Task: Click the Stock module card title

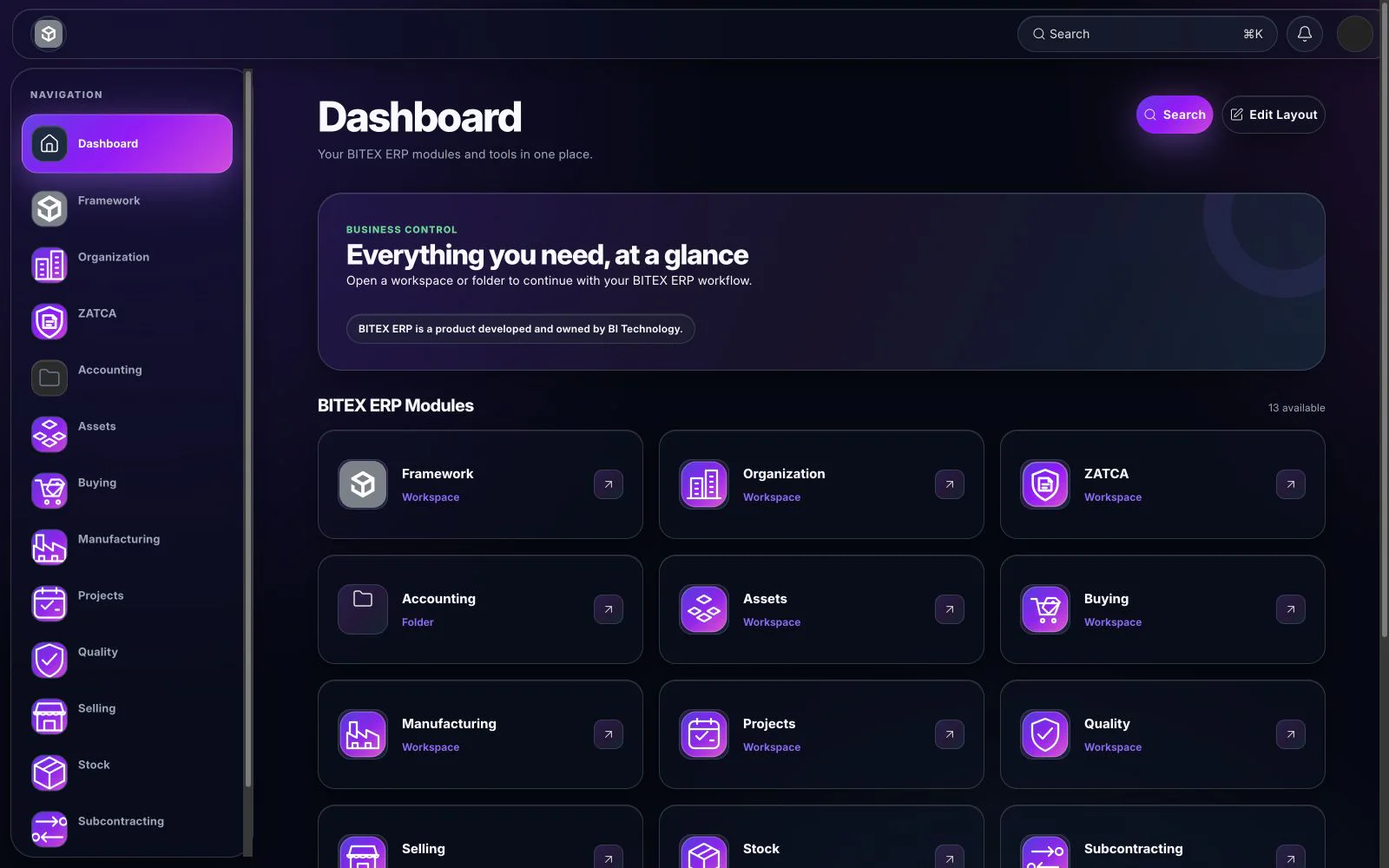Action: tap(761, 849)
